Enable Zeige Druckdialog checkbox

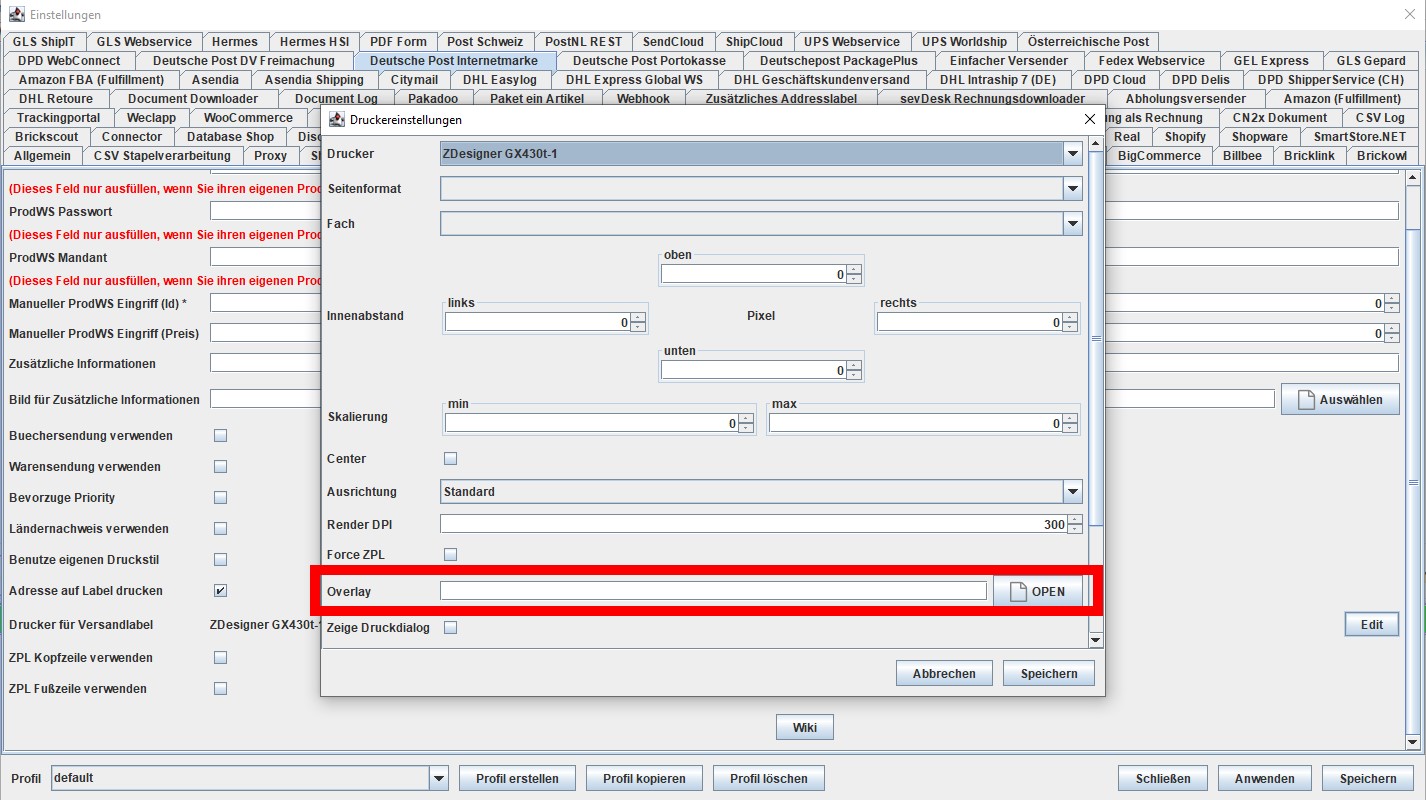[450, 628]
